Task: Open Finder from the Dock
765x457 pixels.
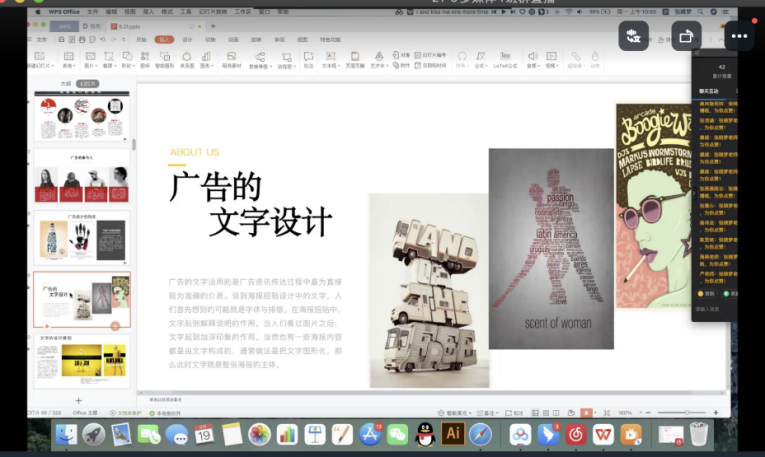Action: tap(66, 434)
